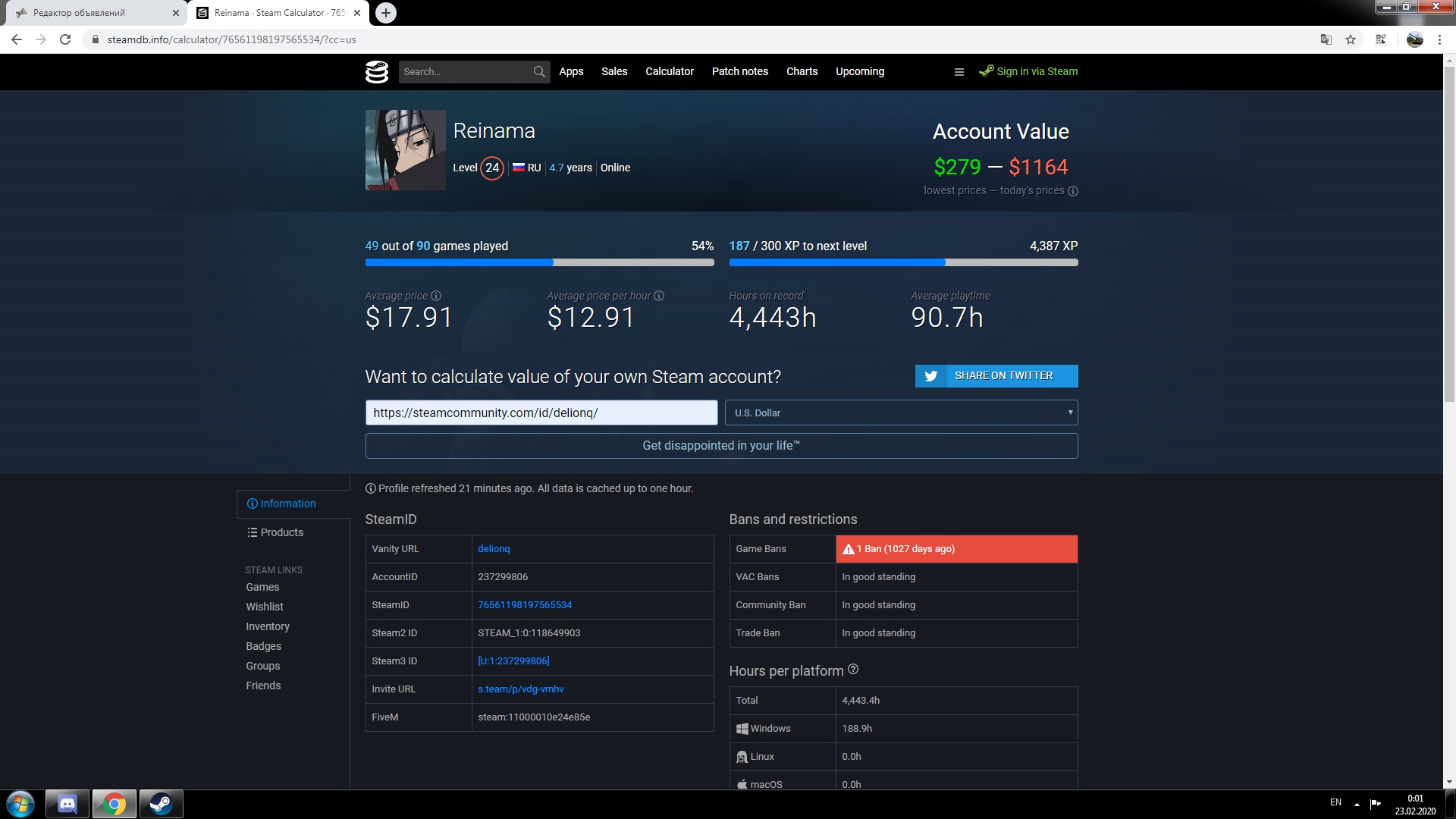The height and width of the screenshot is (819, 1456).
Task: Reload the page with refresh icon
Action: tap(65, 39)
